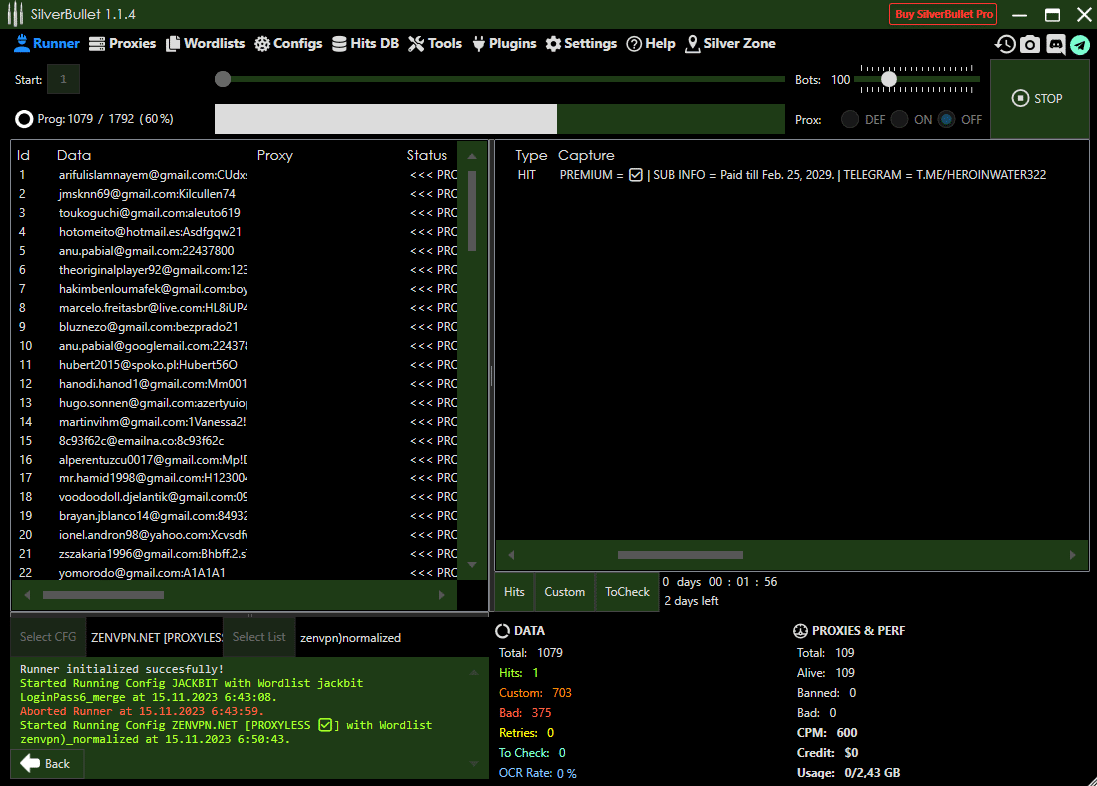1097x786 pixels.
Task: Click the Select List button
Action: pyautogui.click(x=259, y=637)
